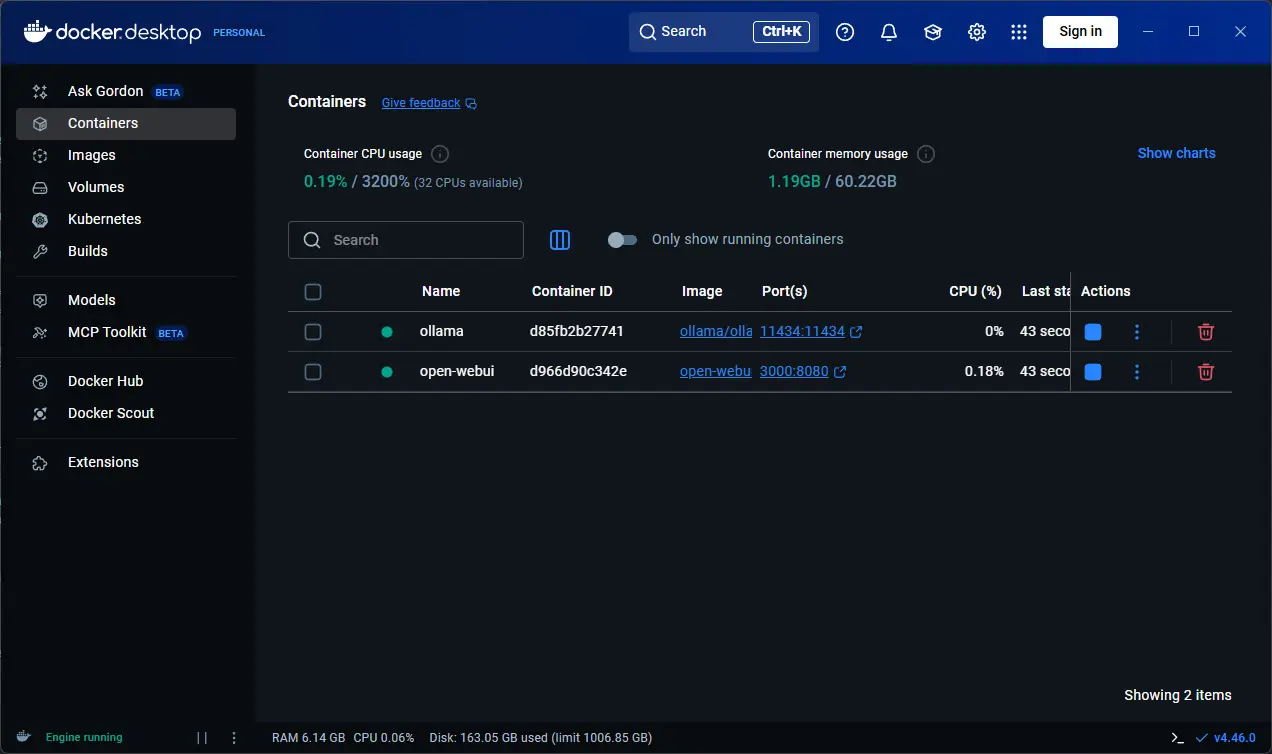Open the 3000:8080 port link

tap(794, 371)
